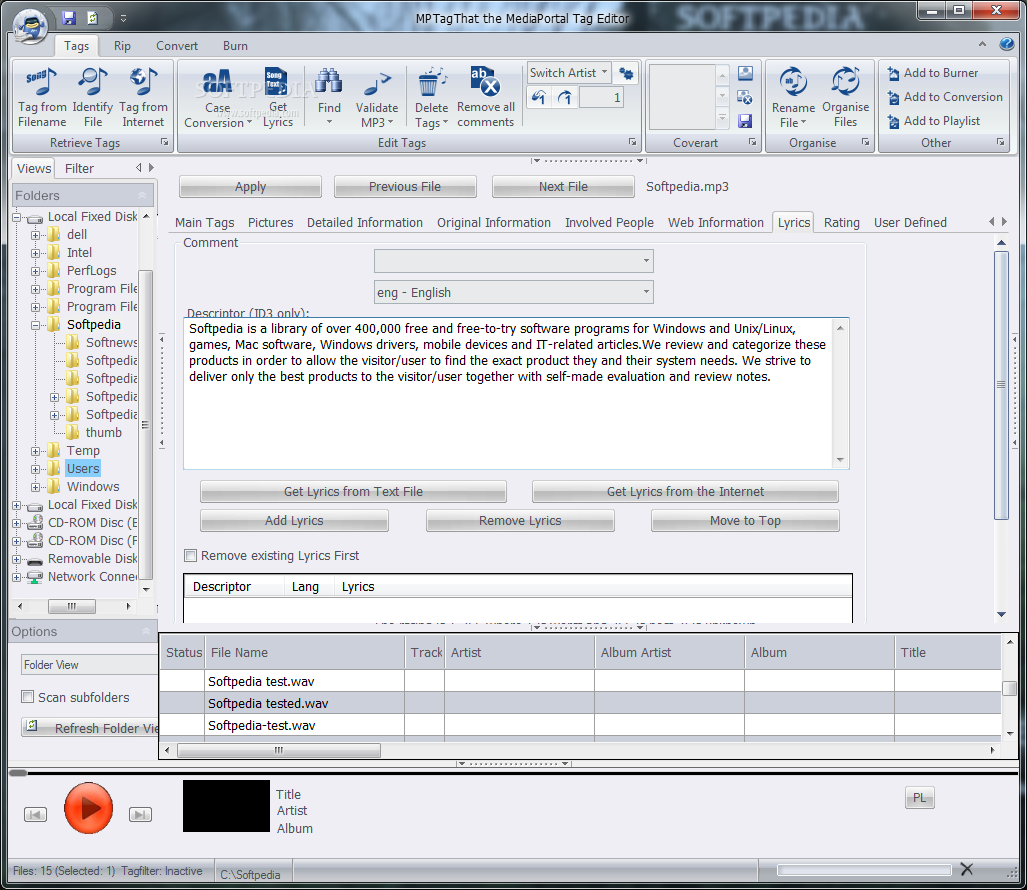Screen dimensions: 1027x890
Task: Open the Retrieve Tags group dialog launcher
Action: pyautogui.click(x=164, y=142)
